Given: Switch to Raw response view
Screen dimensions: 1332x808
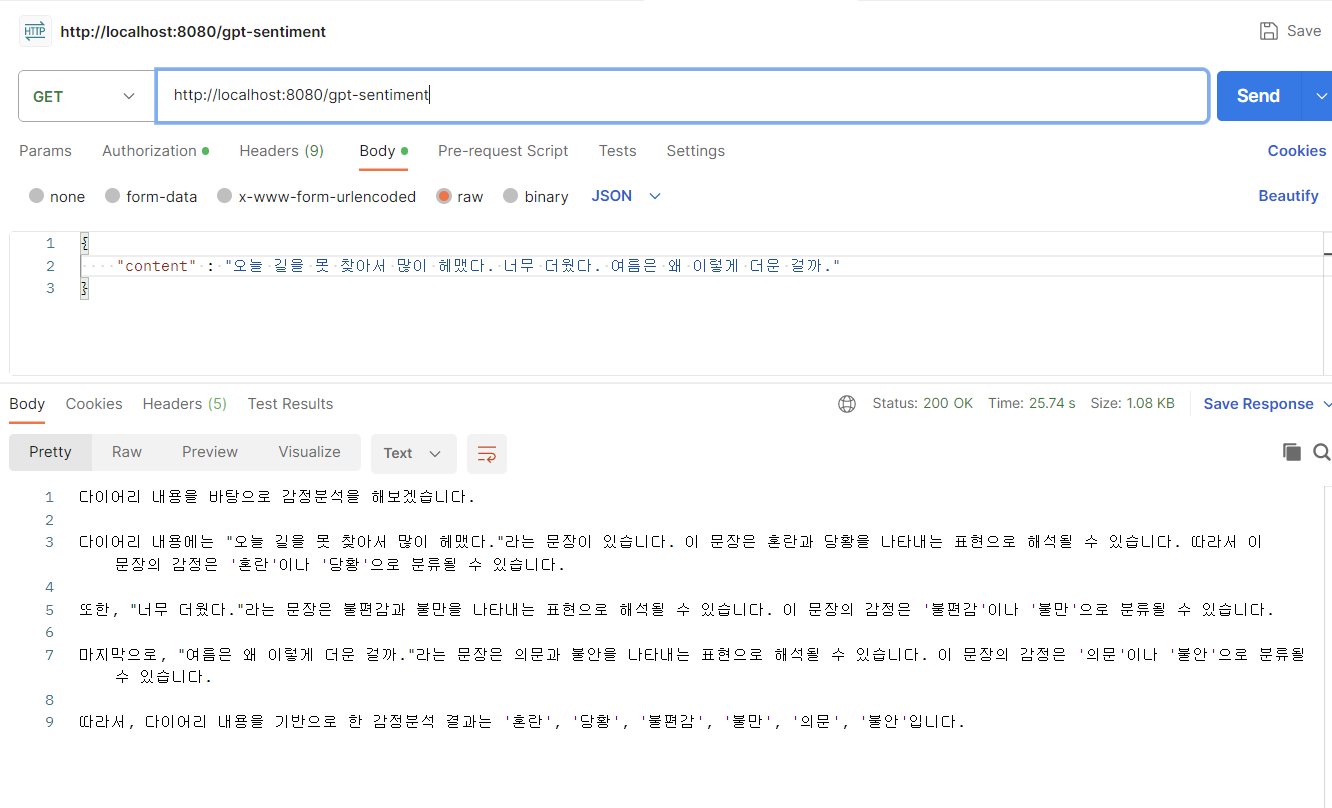Looking at the screenshot, I should [127, 452].
